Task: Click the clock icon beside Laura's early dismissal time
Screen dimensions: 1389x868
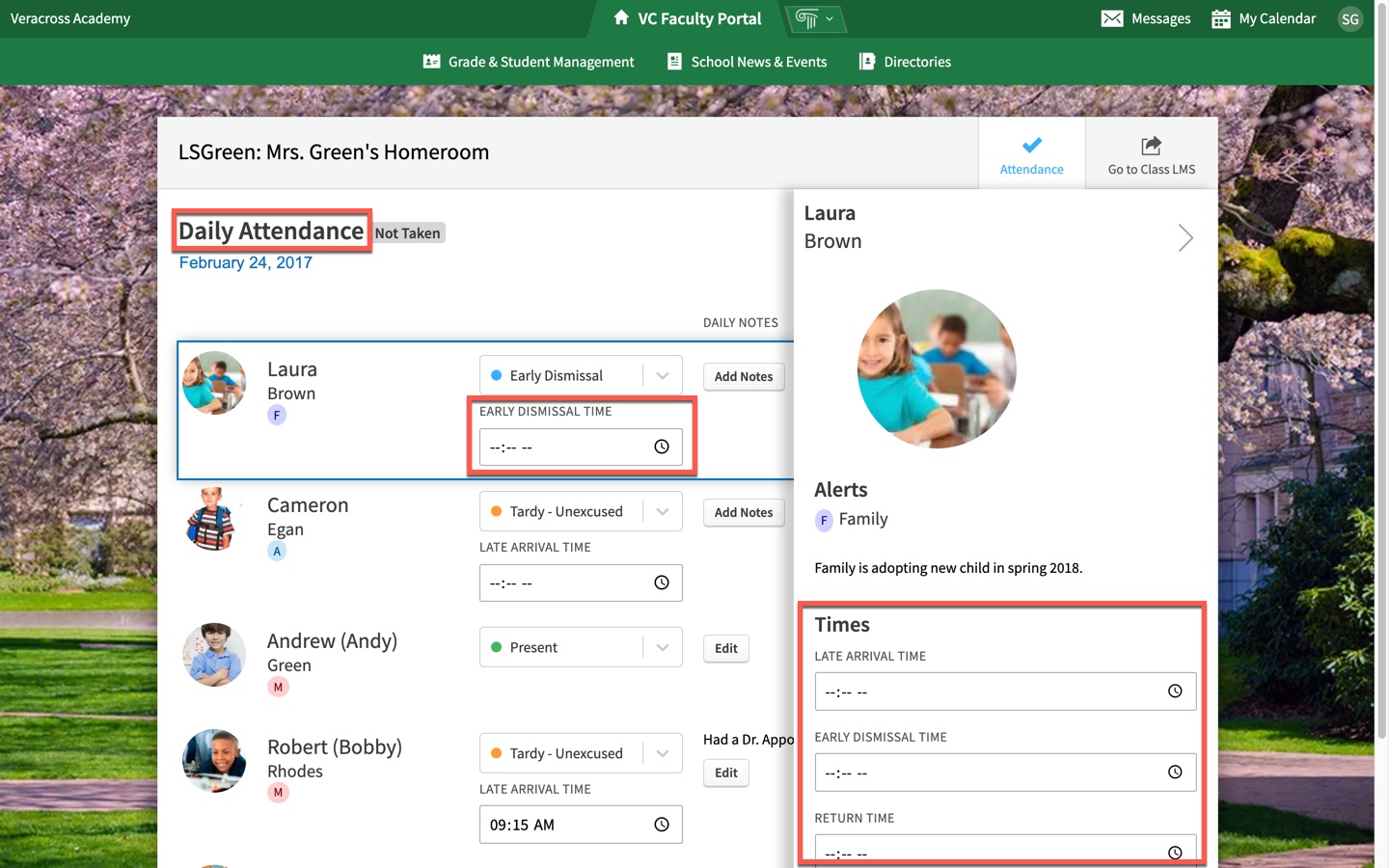Action: click(662, 447)
